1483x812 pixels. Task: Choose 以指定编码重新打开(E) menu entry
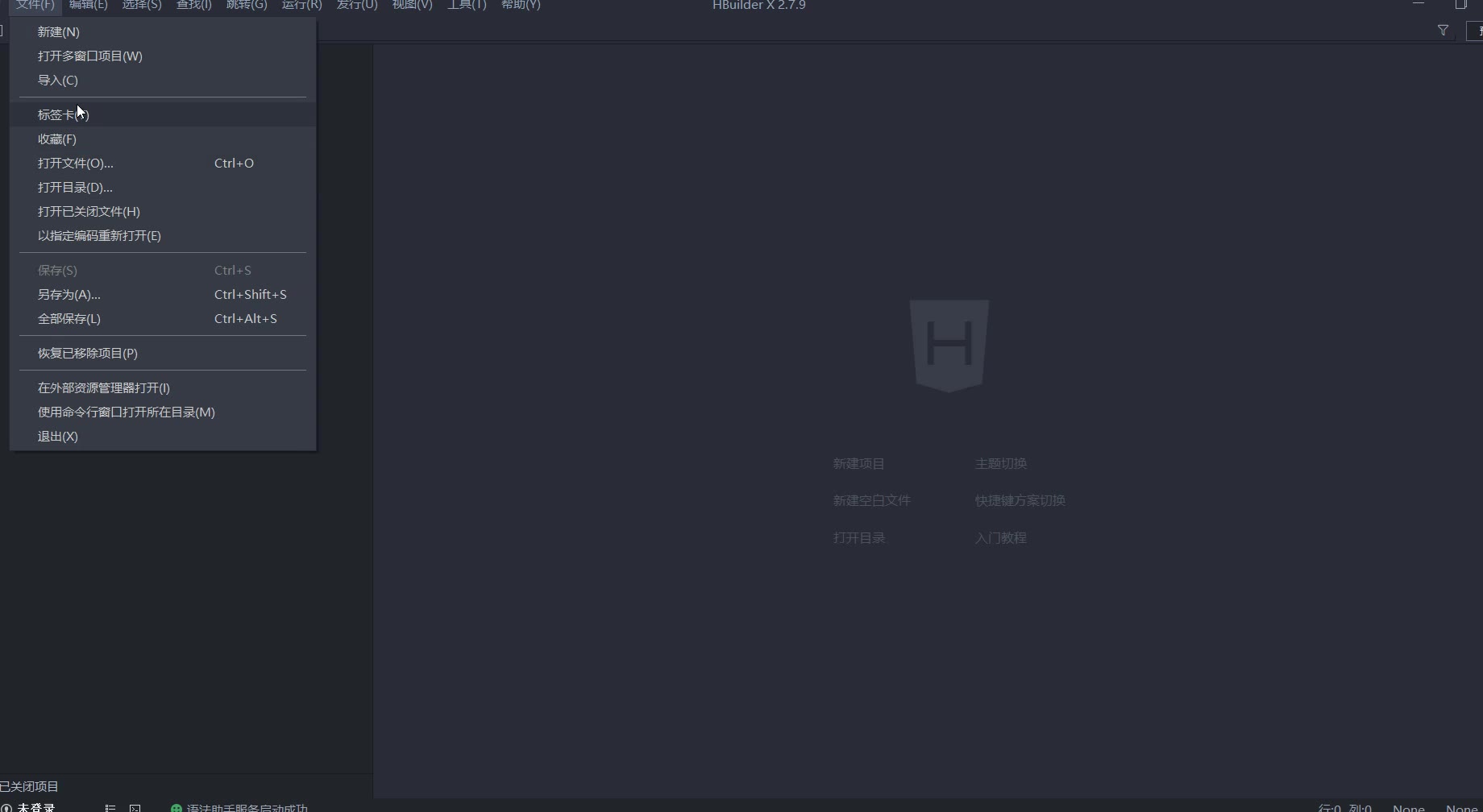pos(163,236)
